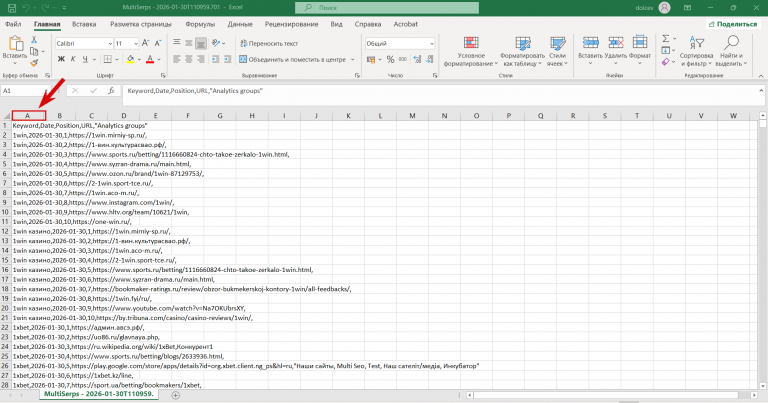768x403 pixels.
Task: Switch to the Рецензирование tab
Action: (x=291, y=24)
